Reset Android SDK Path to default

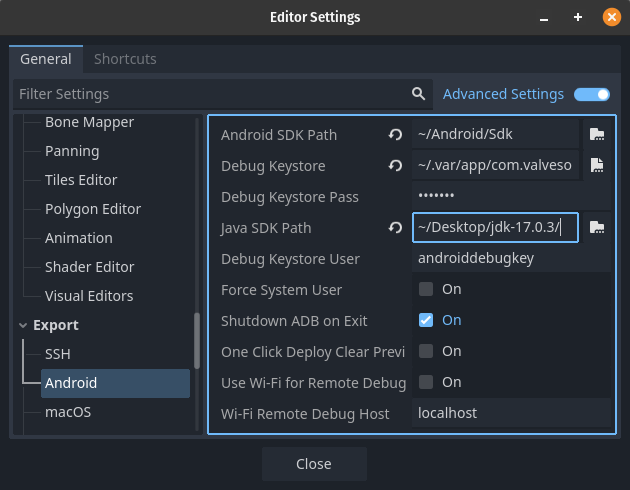[x=395, y=135]
